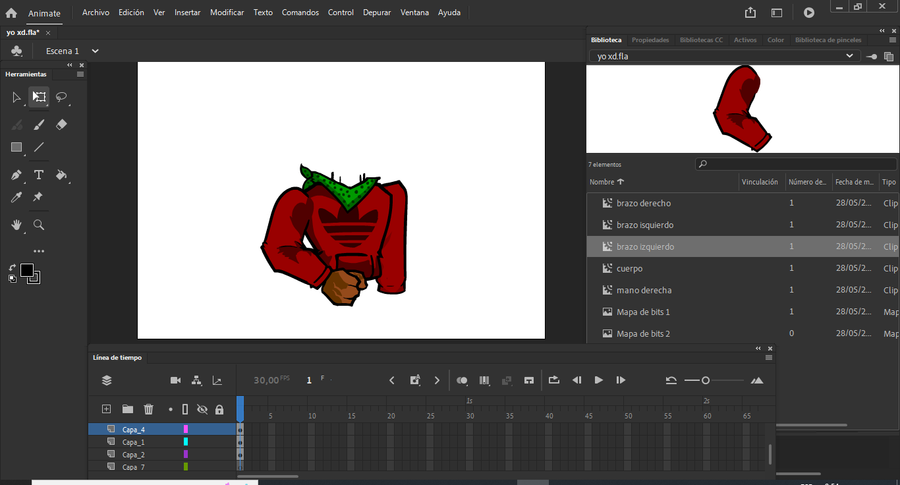Toggle hide all layers eye icon
The width and height of the screenshot is (900, 485).
point(201,409)
